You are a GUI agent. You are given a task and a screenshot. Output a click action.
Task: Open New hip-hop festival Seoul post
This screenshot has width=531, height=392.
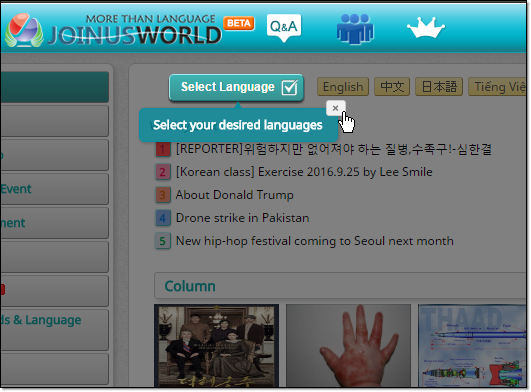pos(315,241)
